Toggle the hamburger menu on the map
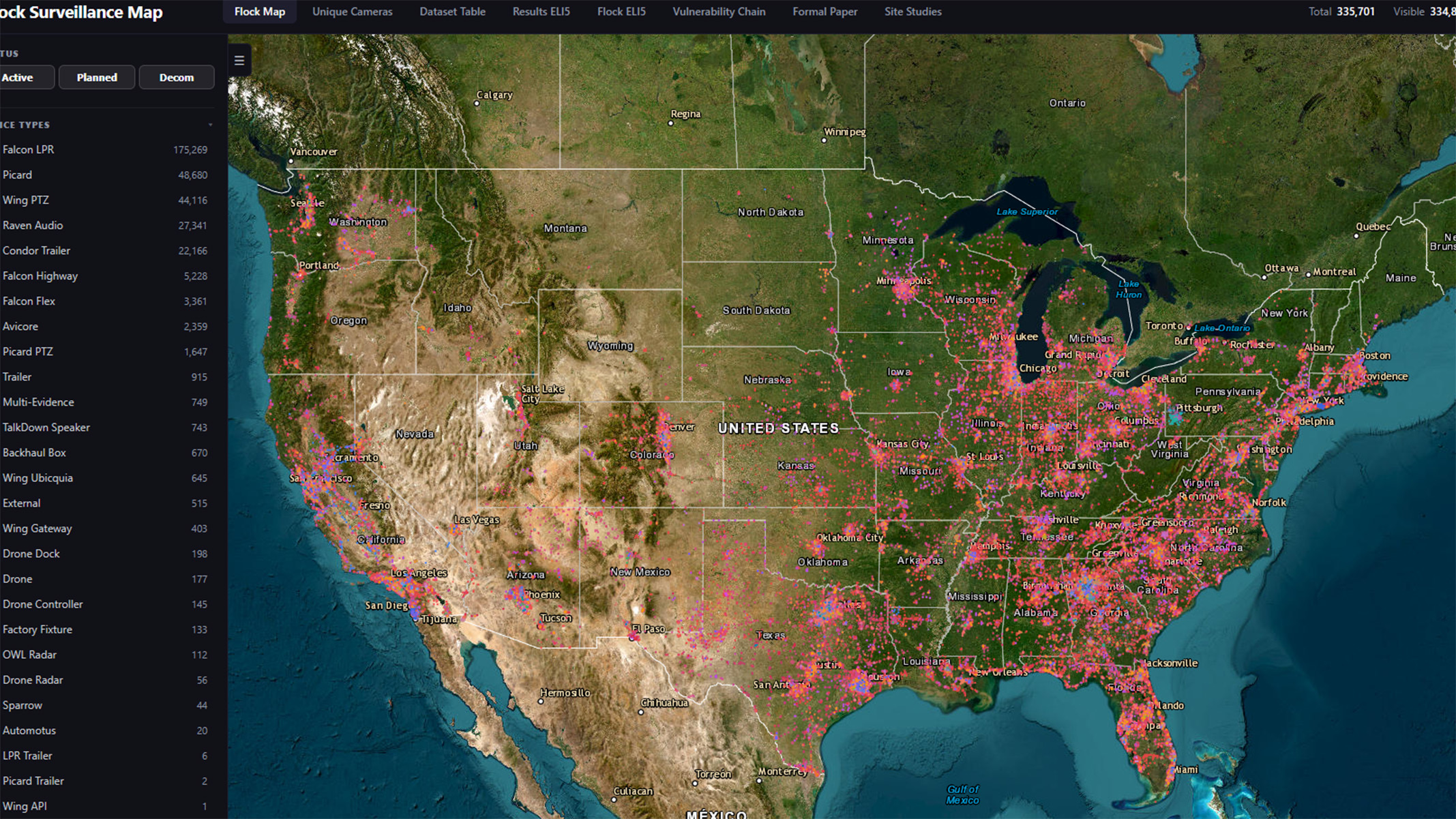Screen dimensions: 1456x819 239,61
